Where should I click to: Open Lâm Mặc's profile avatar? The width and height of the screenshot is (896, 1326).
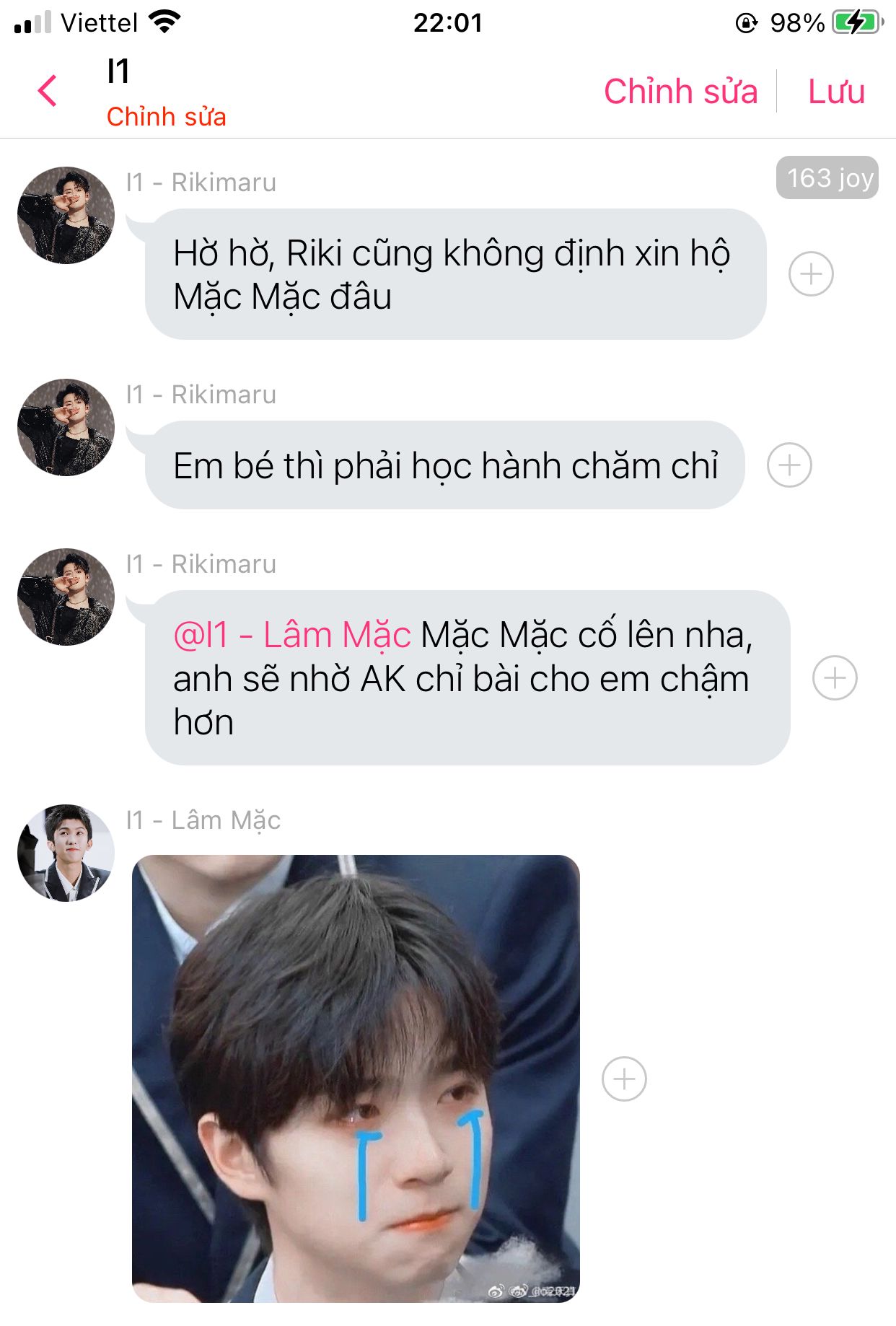point(66,853)
